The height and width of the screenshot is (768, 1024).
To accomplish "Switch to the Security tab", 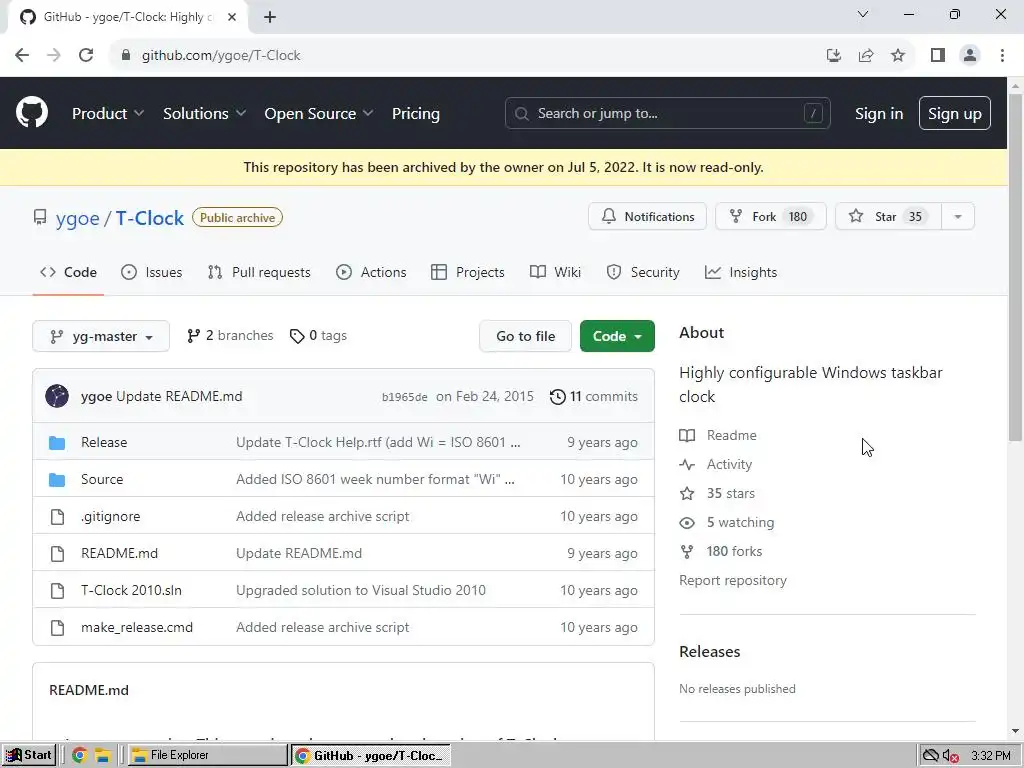I will tap(643, 272).
